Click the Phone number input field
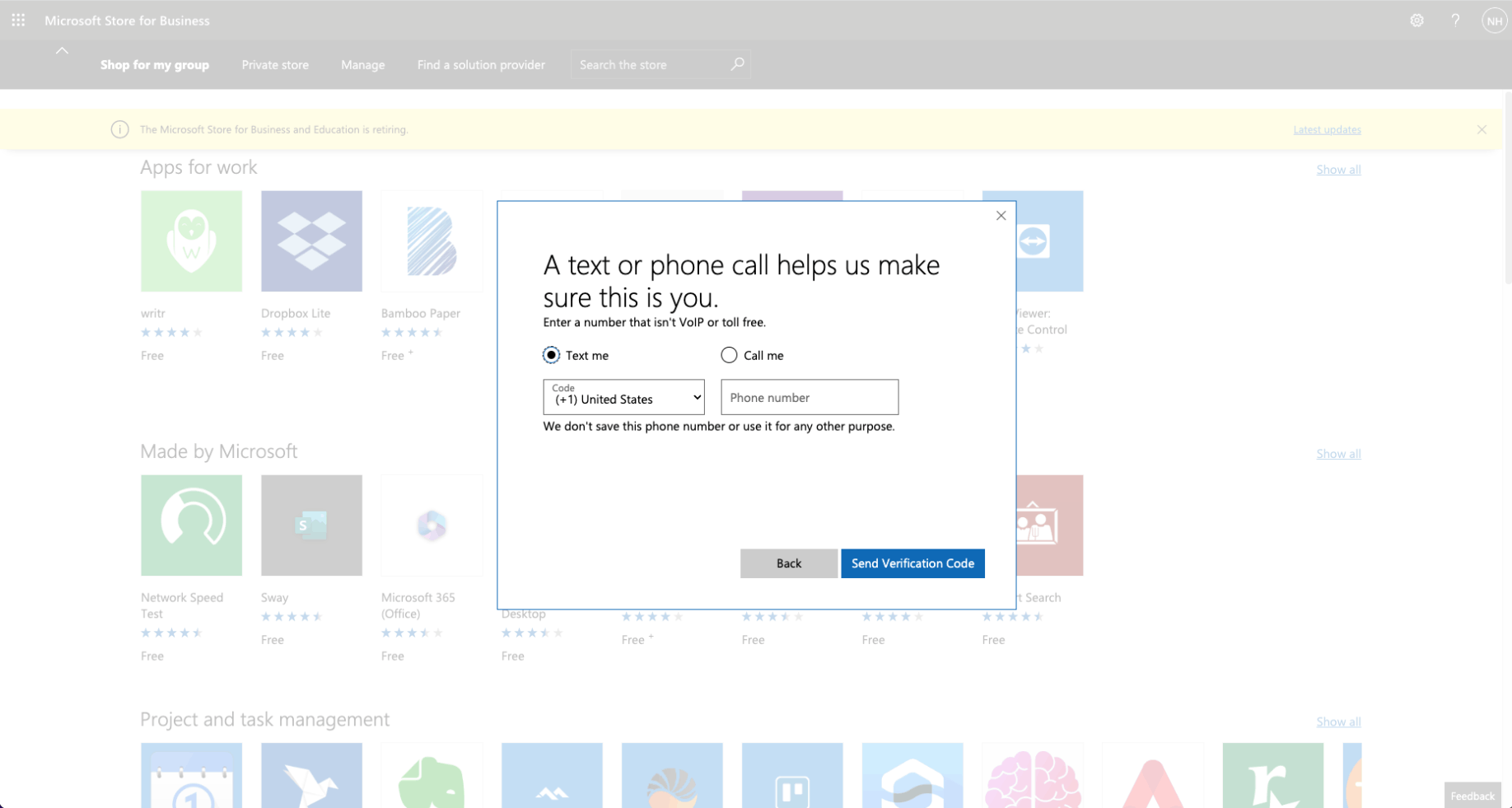1512x808 pixels. point(810,397)
